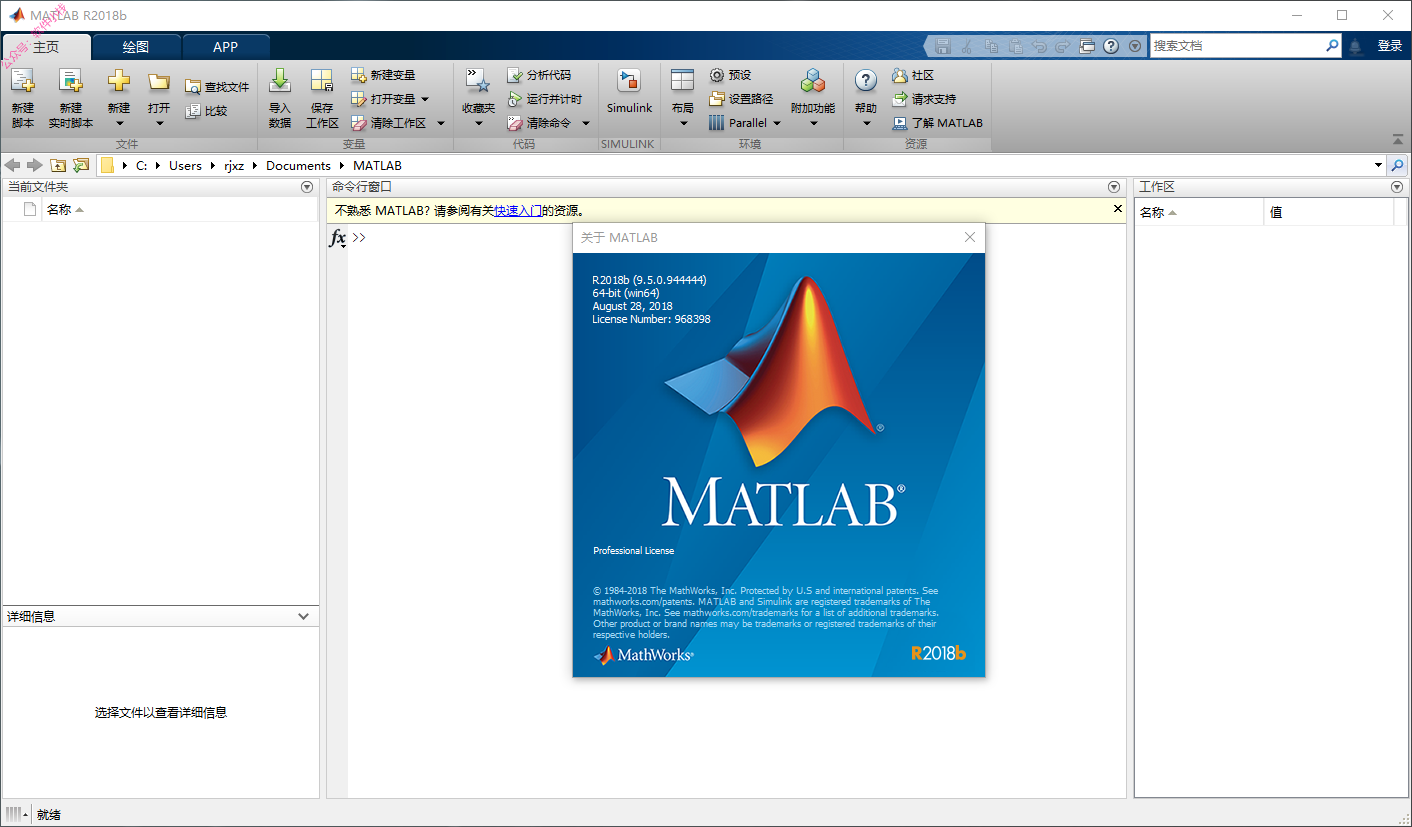The image size is (1412, 827).
Task: Click the search folder icon by address bar
Action: [x=1397, y=166]
